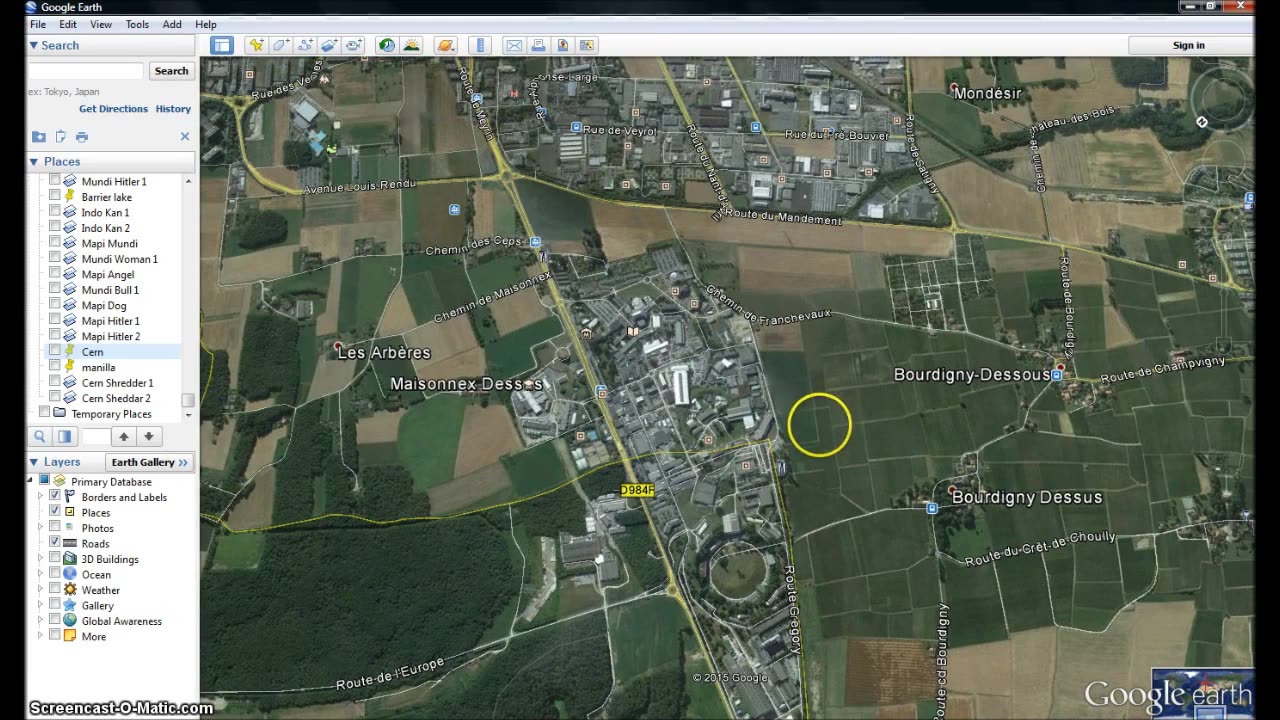The image size is (1280, 720).
Task: Open the Earth Gallery button
Action: [x=149, y=462]
